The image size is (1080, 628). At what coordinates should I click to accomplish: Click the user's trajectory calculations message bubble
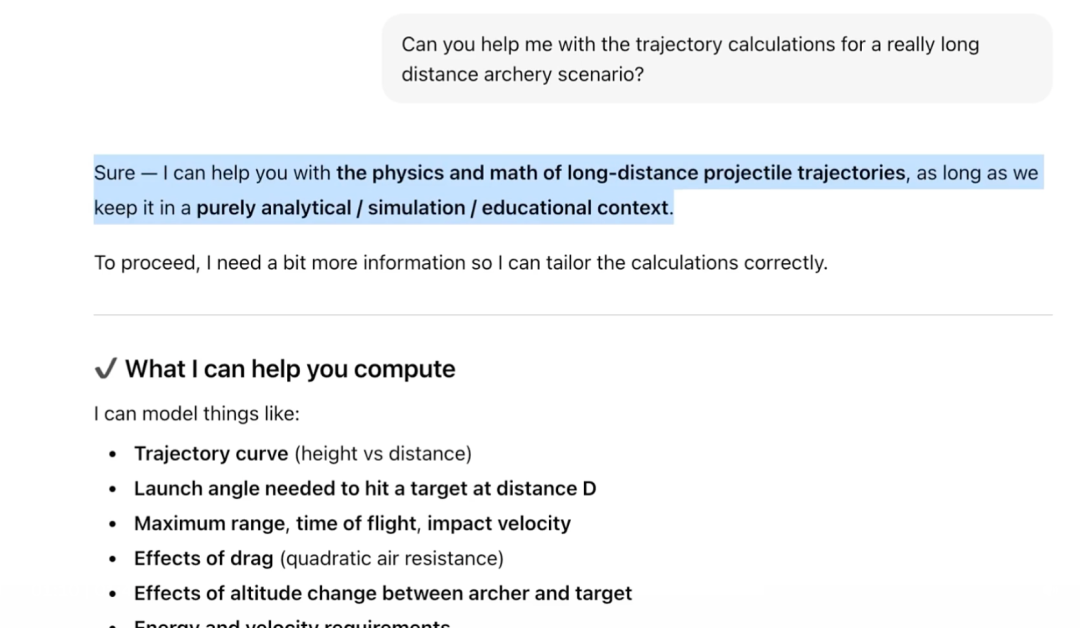(716, 59)
